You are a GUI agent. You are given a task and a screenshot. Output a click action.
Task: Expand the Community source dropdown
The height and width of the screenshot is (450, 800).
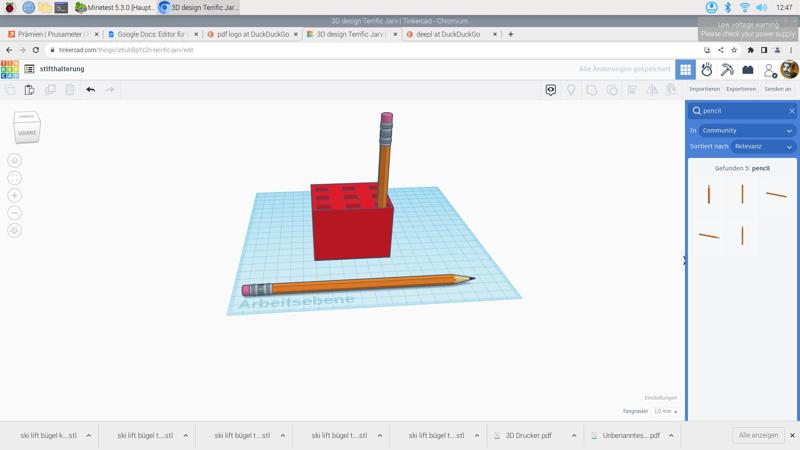click(747, 130)
